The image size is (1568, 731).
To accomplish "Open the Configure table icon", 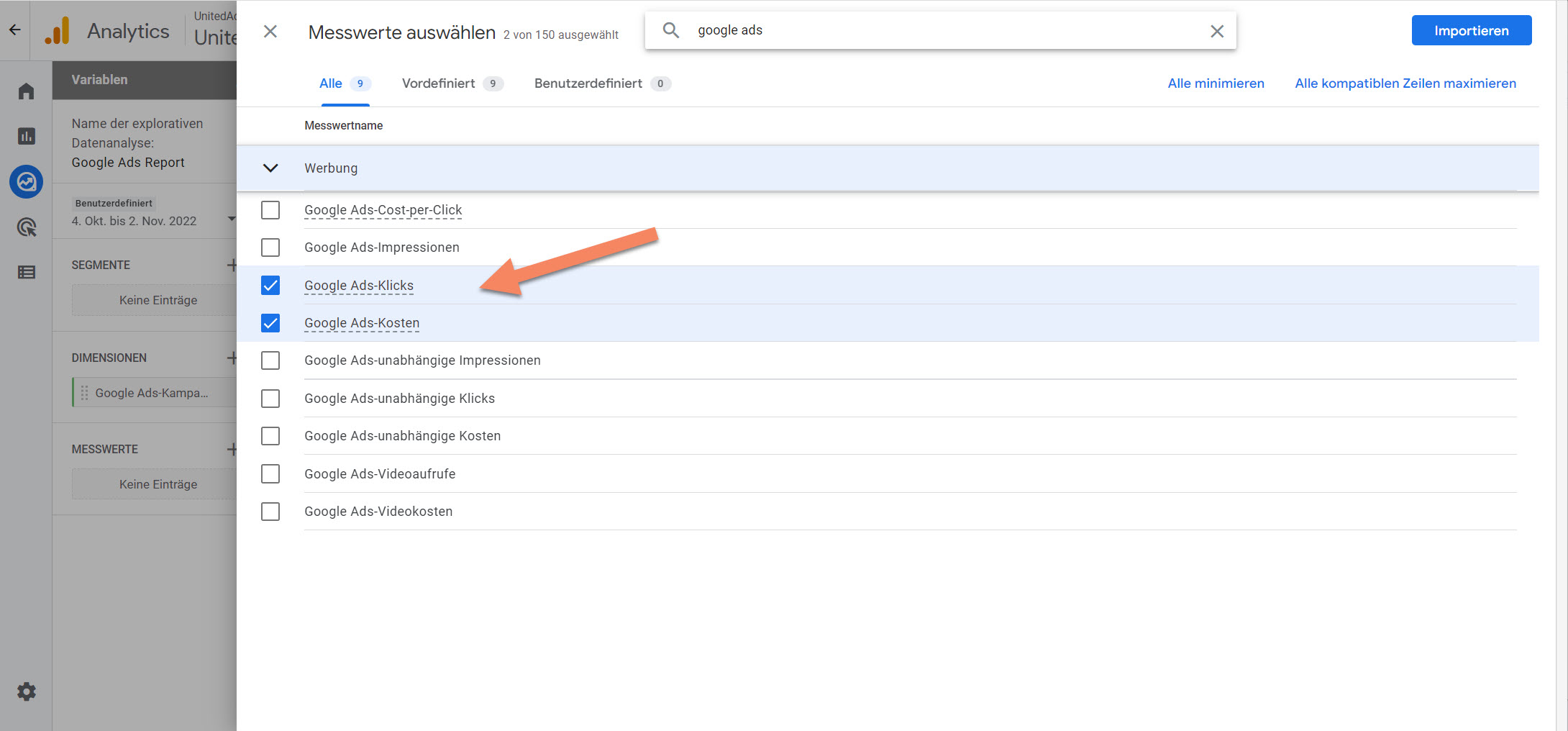I will (x=27, y=272).
